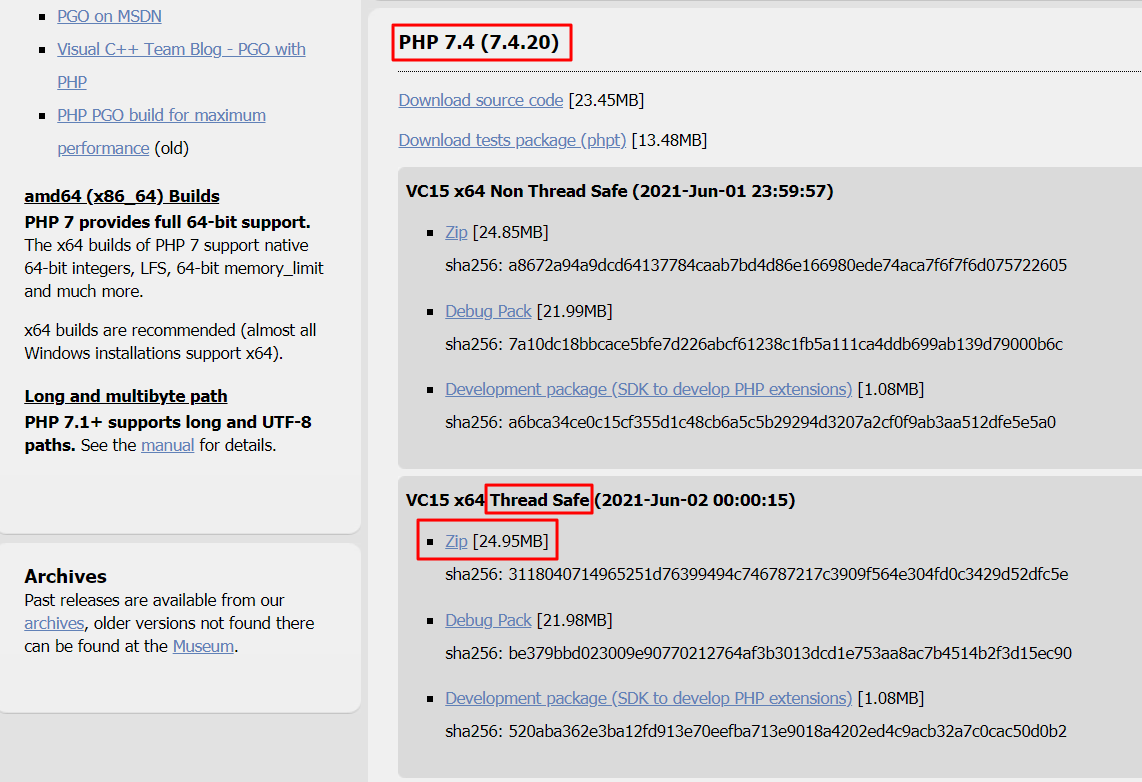Download the Non Thread Safe Zip (24.85MB)
The width and height of the screenshot is (1142, 782).
click(x=456, y=232)
